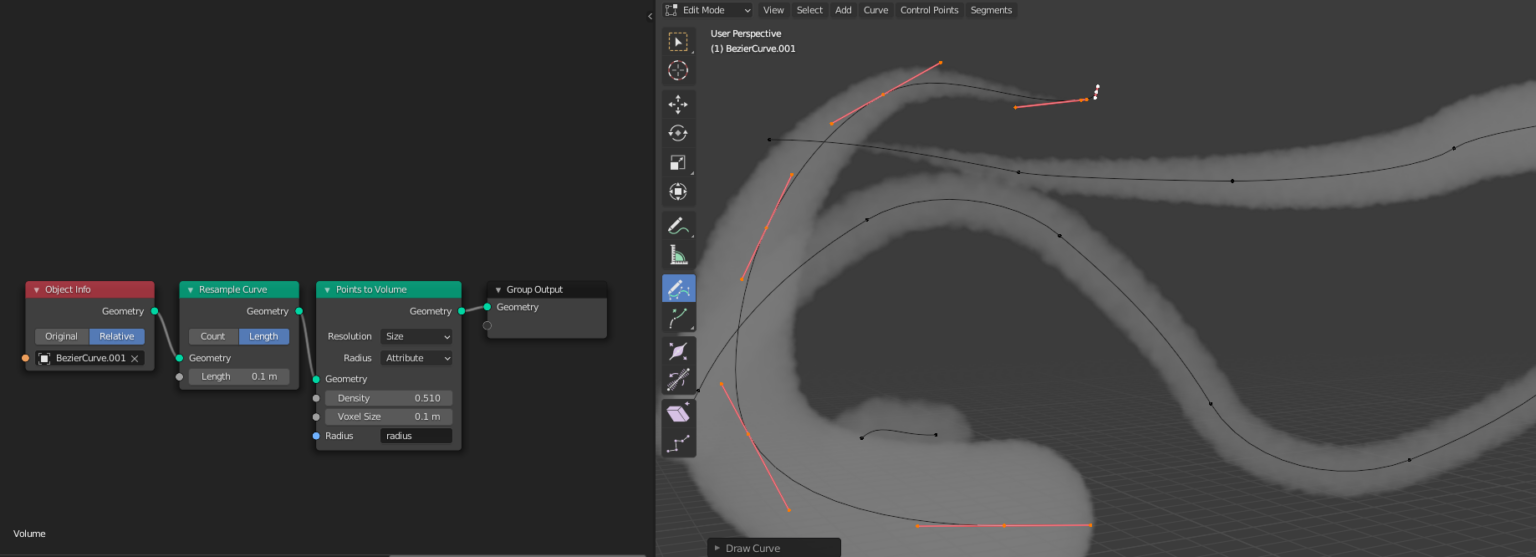Click the radius attribute text field

[x=416, y=436]
